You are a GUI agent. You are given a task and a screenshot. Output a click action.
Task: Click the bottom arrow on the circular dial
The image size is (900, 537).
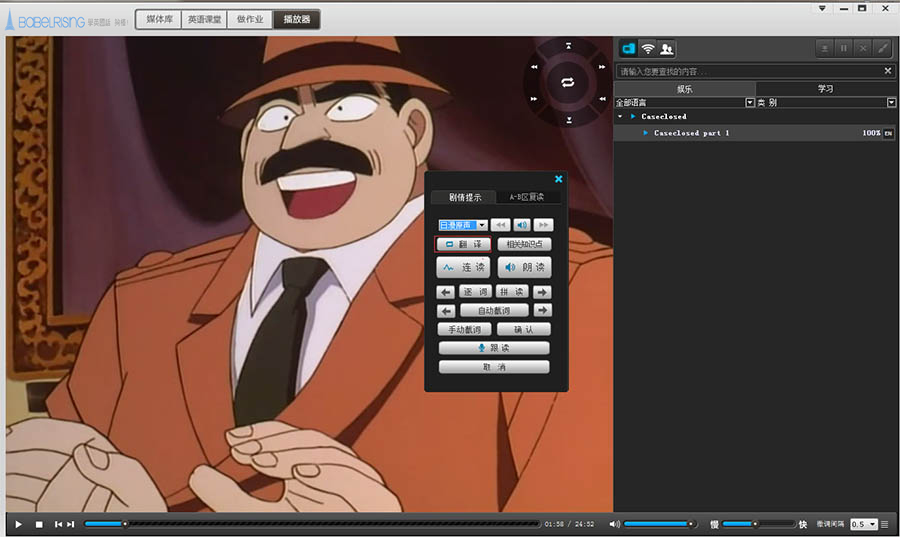pos(569,120)
